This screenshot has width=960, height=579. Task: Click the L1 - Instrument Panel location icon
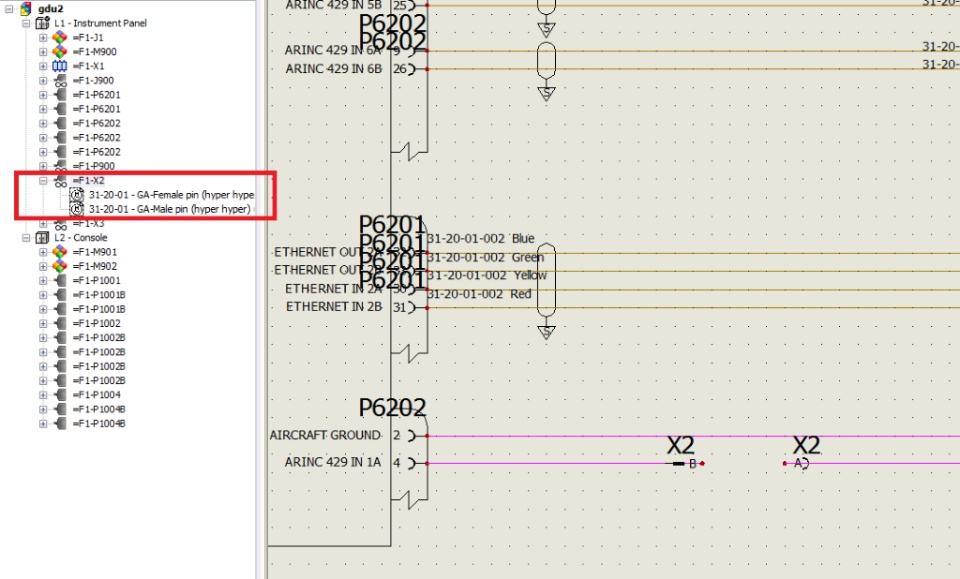click(x=42, y=23)
